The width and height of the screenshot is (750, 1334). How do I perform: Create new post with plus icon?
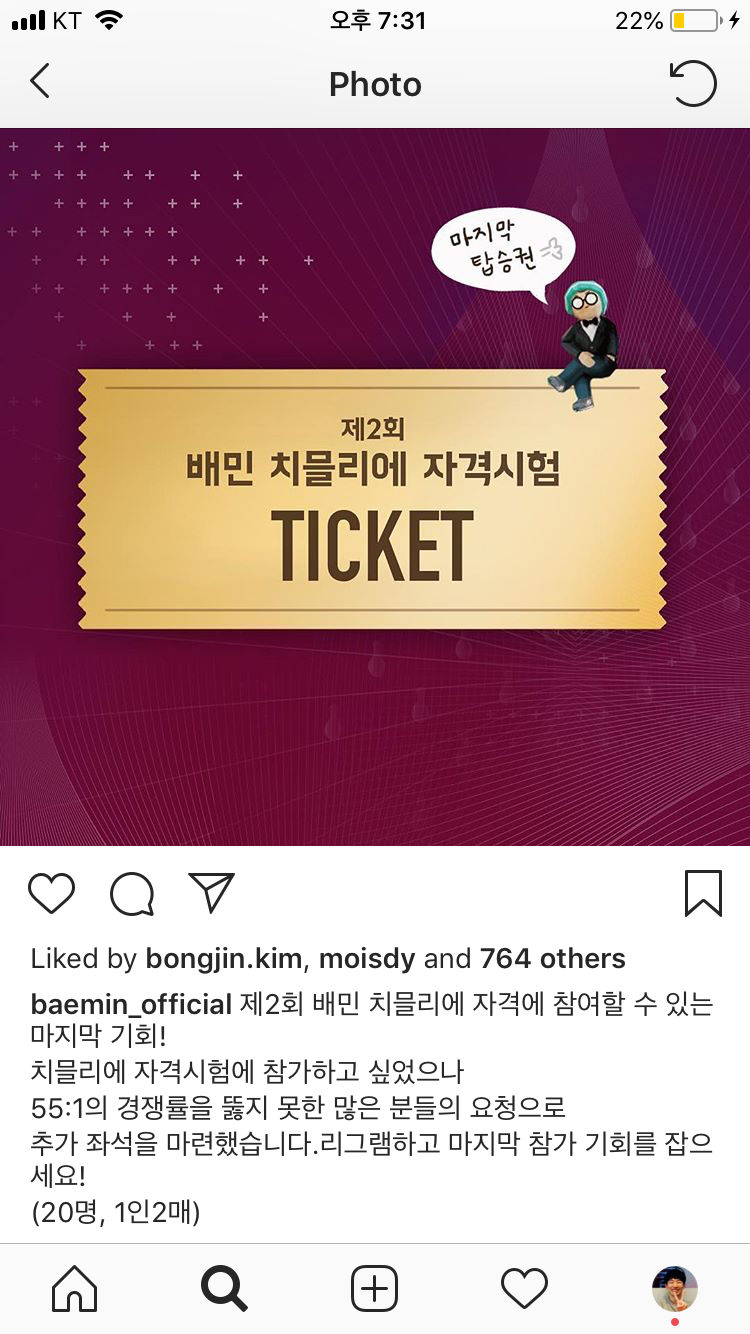coord(375,1288)
